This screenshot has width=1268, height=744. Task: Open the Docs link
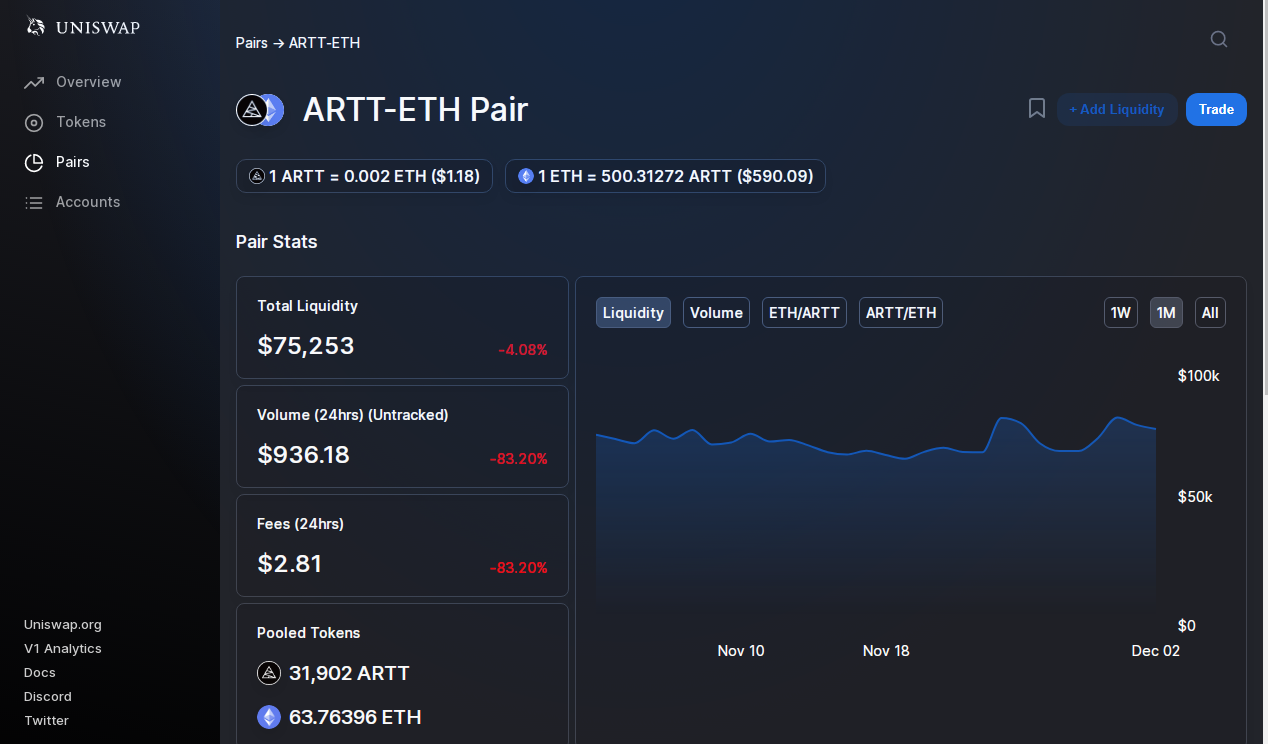(40, 673)
